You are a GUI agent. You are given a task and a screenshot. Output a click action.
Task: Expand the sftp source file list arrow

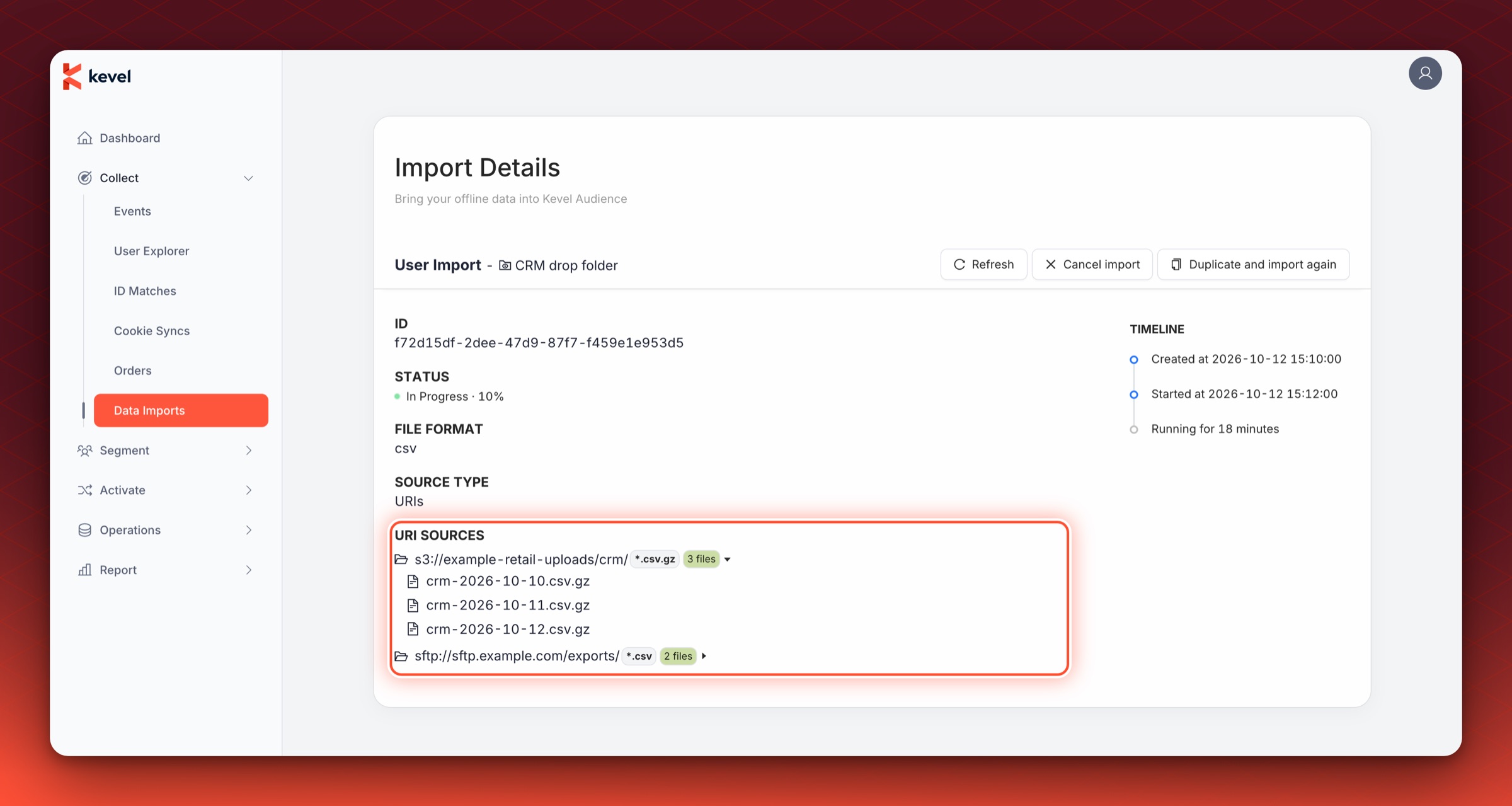[704, 656]
